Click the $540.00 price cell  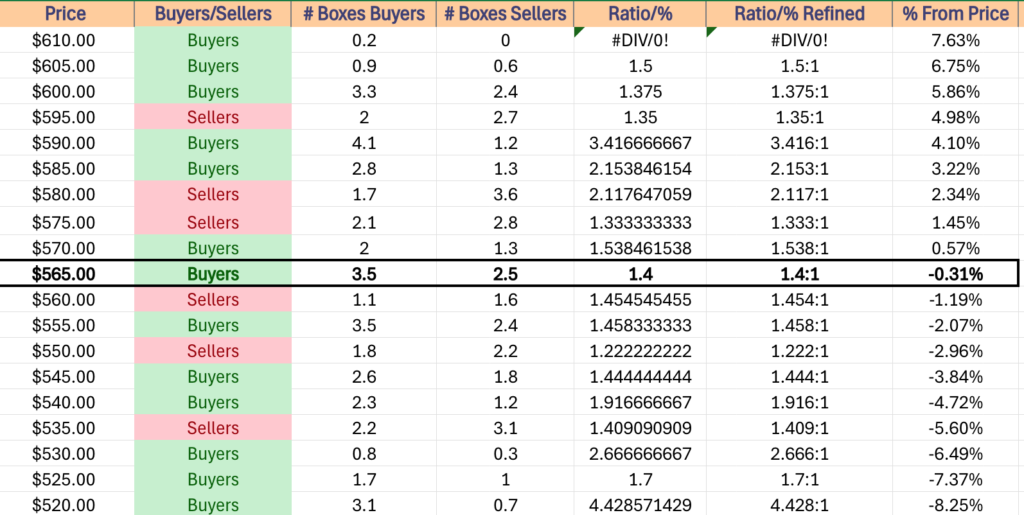click(x=67, y=402)
